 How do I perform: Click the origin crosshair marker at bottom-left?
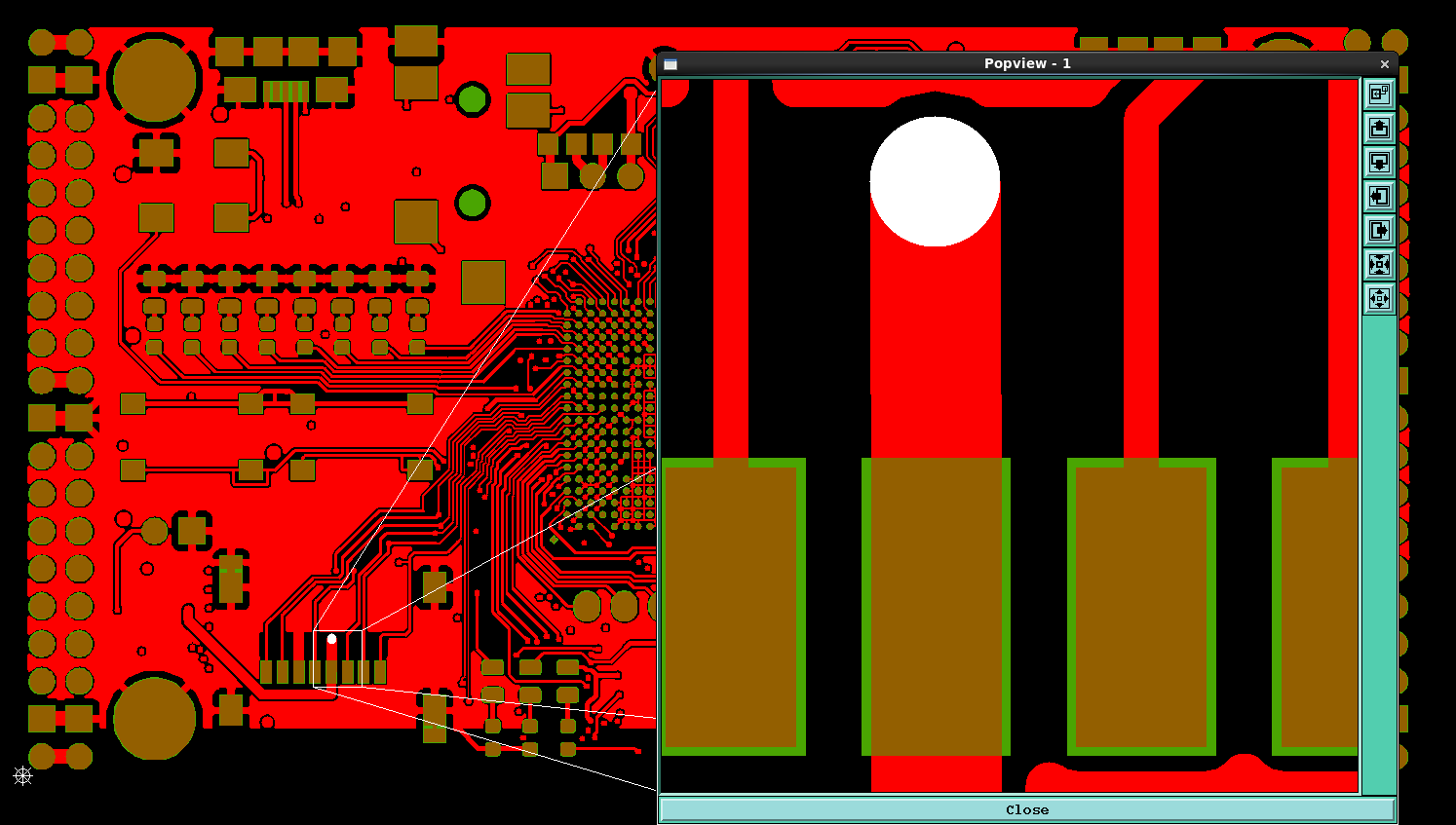click(23, 775)
